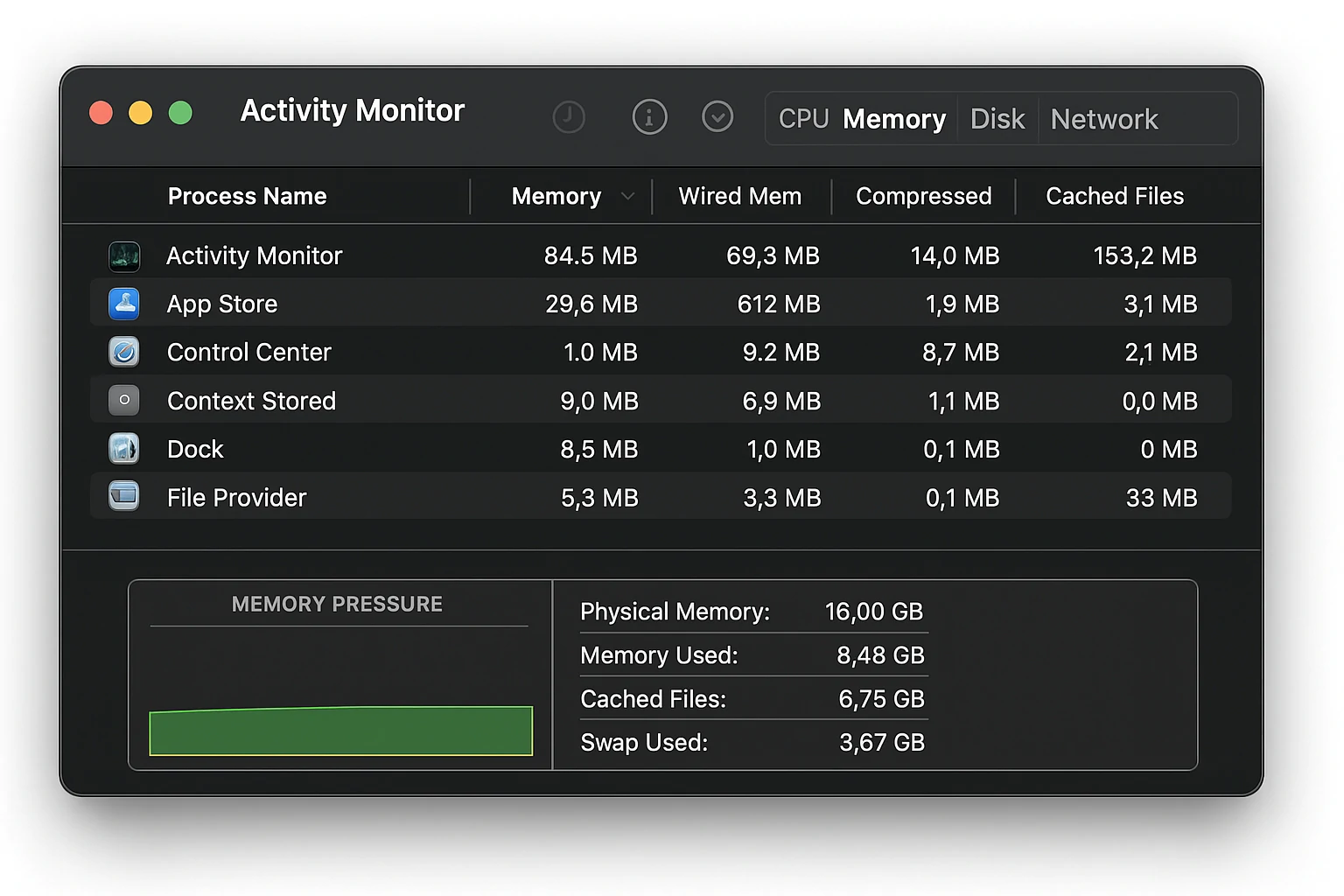Viewport: 1344px width, 896px height.
Task: Select the File Provider process name
Action: [x=237, y=497]
